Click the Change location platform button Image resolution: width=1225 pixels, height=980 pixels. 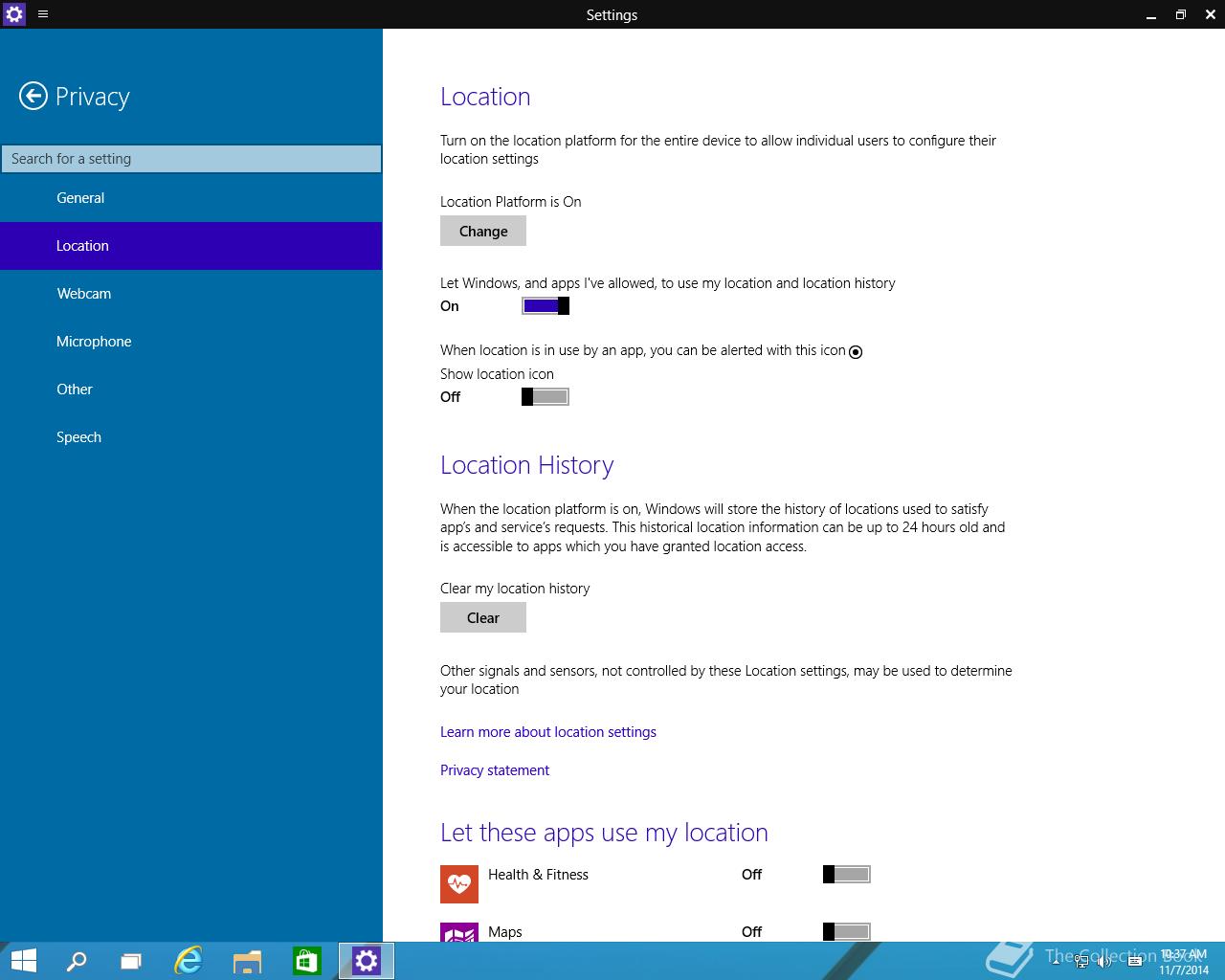click(483, 231)
